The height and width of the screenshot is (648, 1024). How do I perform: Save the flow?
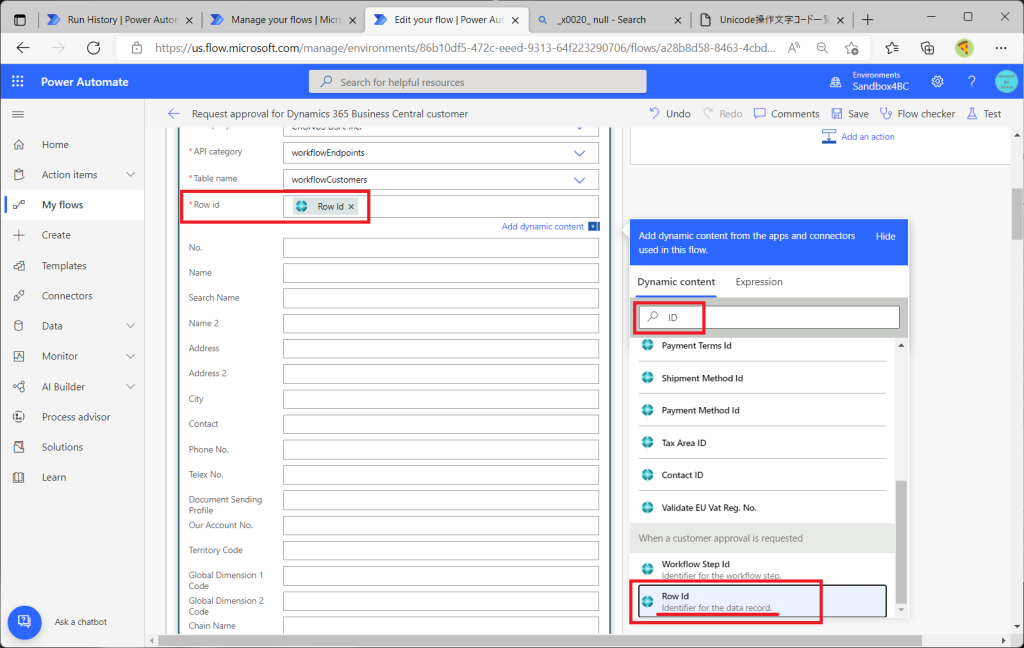(x=850, y=114)
